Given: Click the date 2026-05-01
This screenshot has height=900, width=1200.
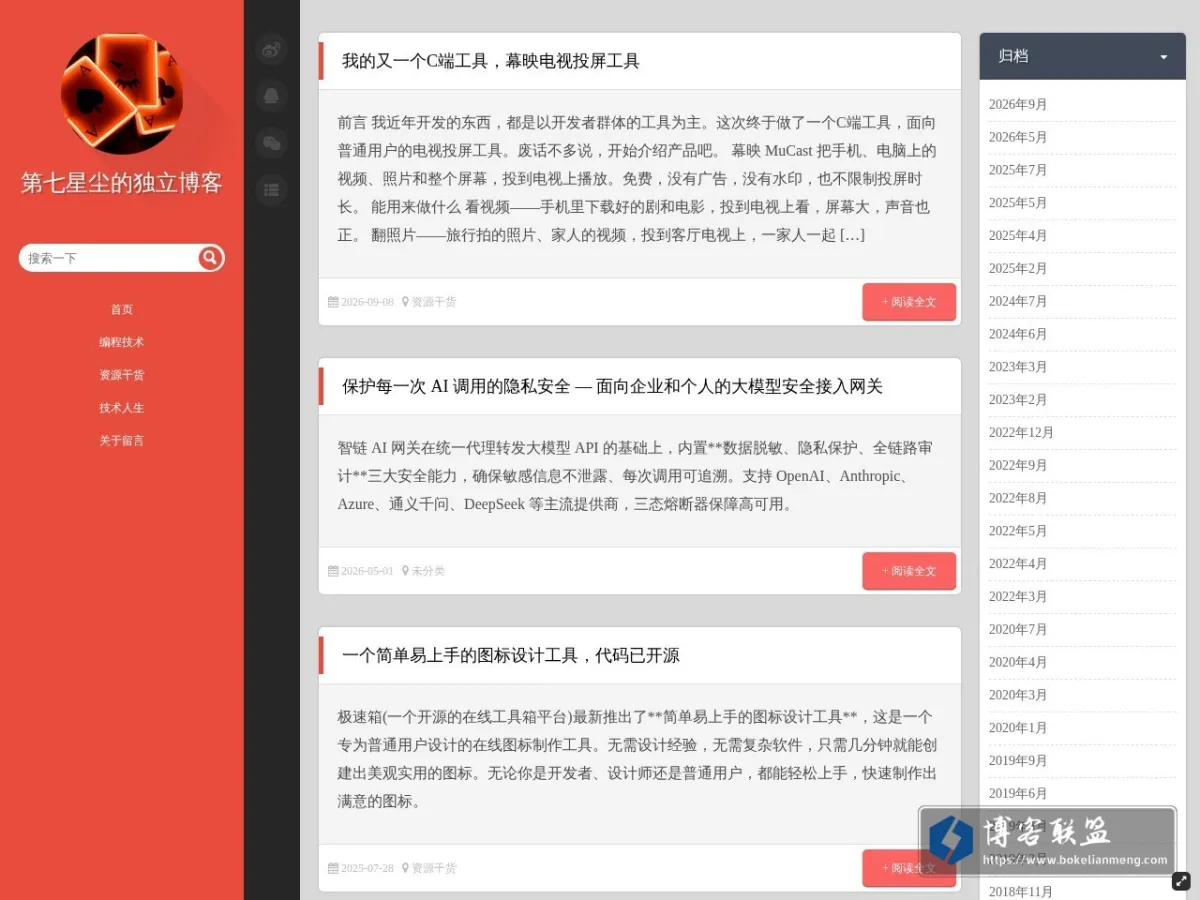Looking at the screenshot, I should (x=367, y=571).
